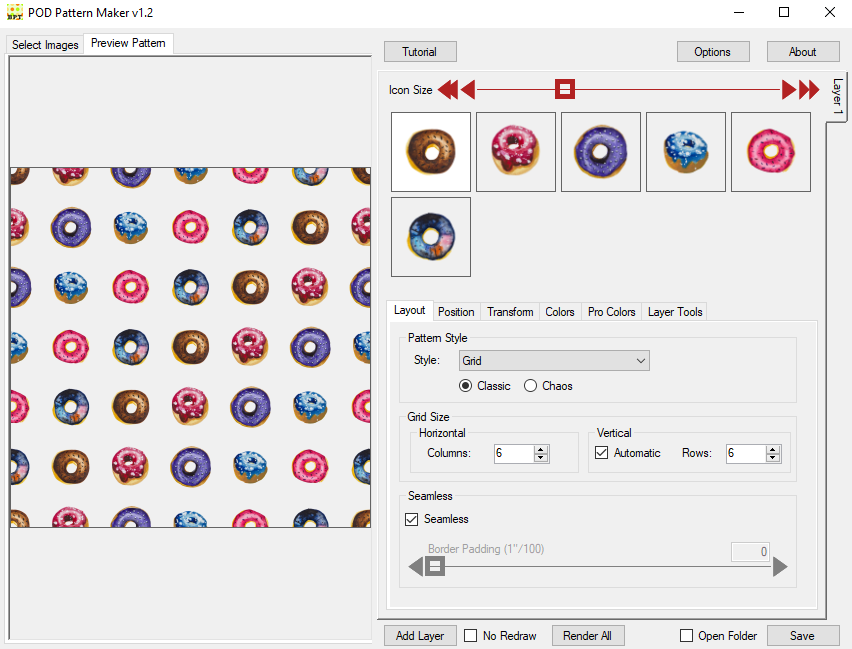Switch to the Transform tab
The image size is (852, 649).
click(510, 311)
